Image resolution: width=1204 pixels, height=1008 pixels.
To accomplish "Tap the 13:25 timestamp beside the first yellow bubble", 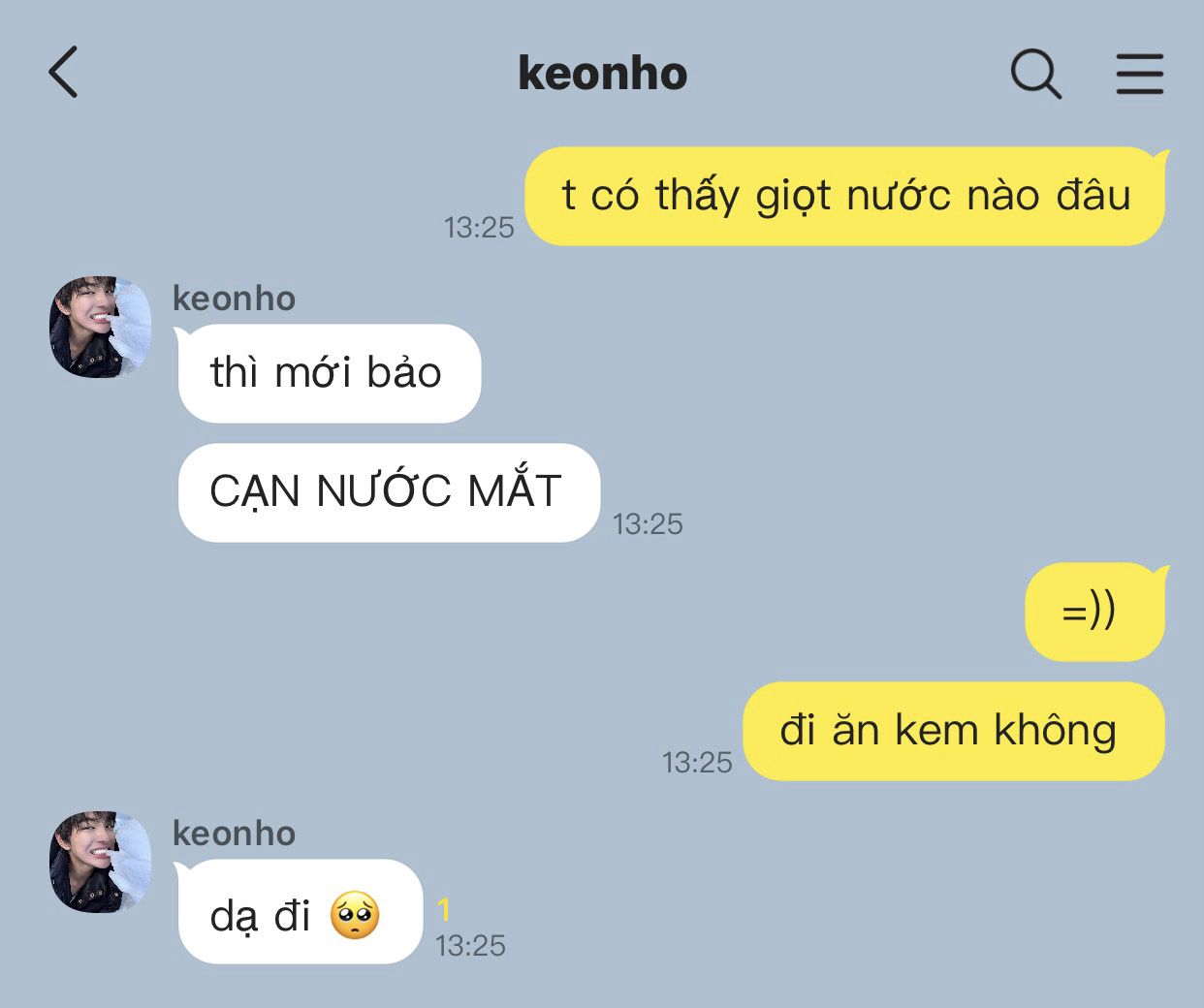I will pyautogui.click(x=479, y=228).
